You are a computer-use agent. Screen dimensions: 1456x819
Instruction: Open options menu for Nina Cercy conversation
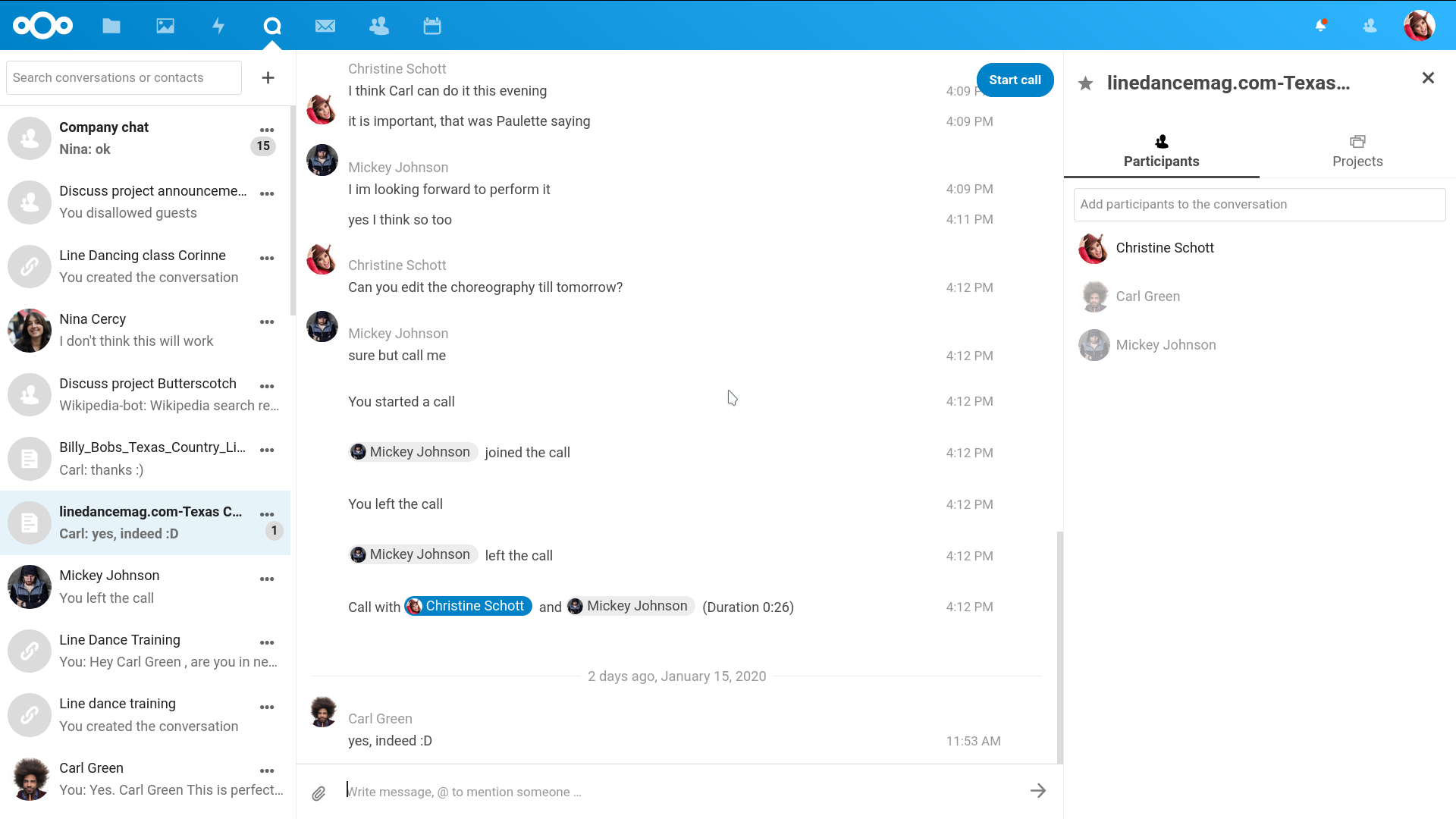(x=266, y=322)
